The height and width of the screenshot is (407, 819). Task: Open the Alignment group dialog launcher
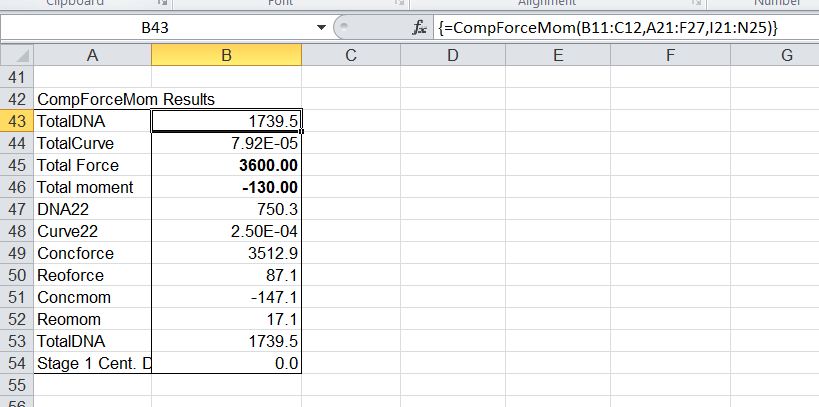pyautogui.click(x=696, y=4)
